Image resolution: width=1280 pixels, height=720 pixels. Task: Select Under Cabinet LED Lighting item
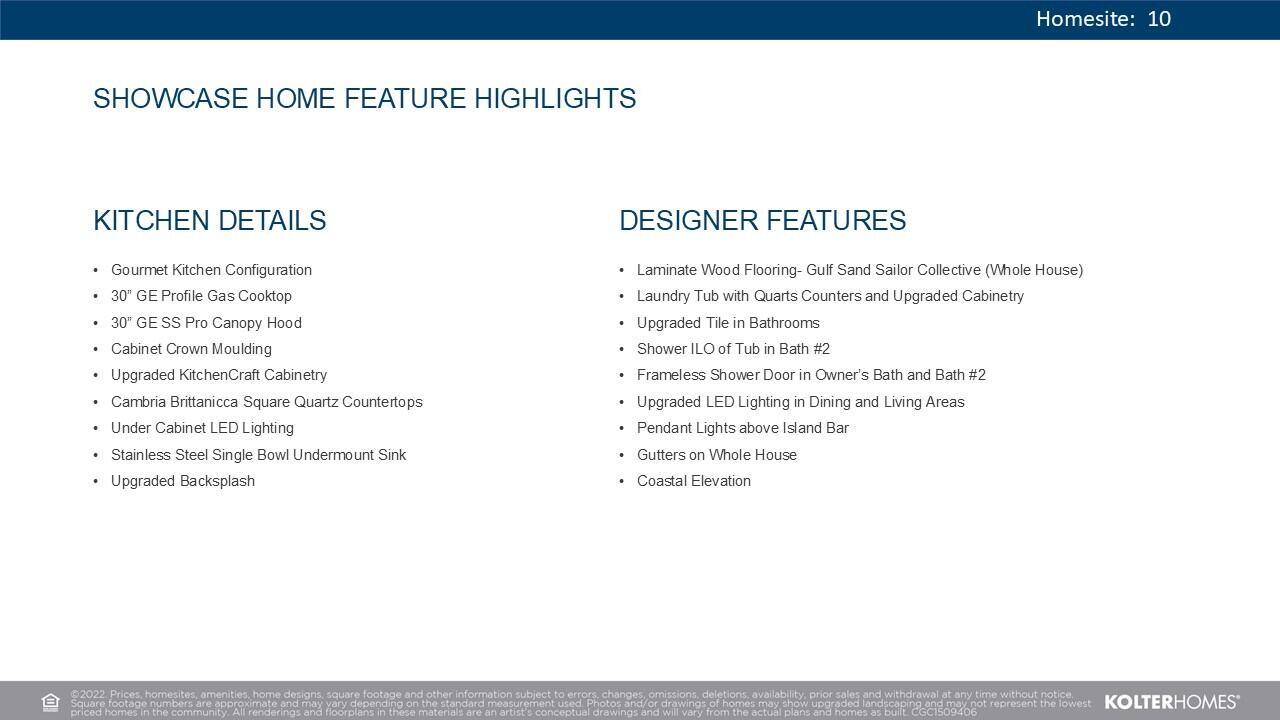(x=202, y=428)
